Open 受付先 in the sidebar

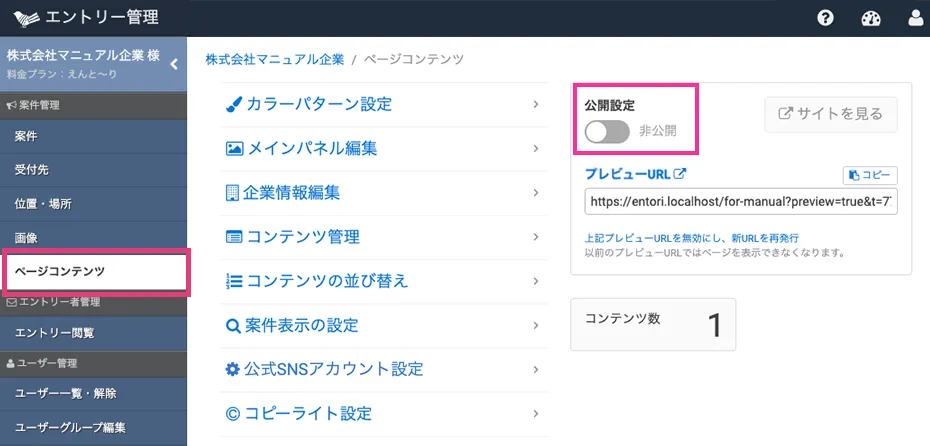point(93,170)
